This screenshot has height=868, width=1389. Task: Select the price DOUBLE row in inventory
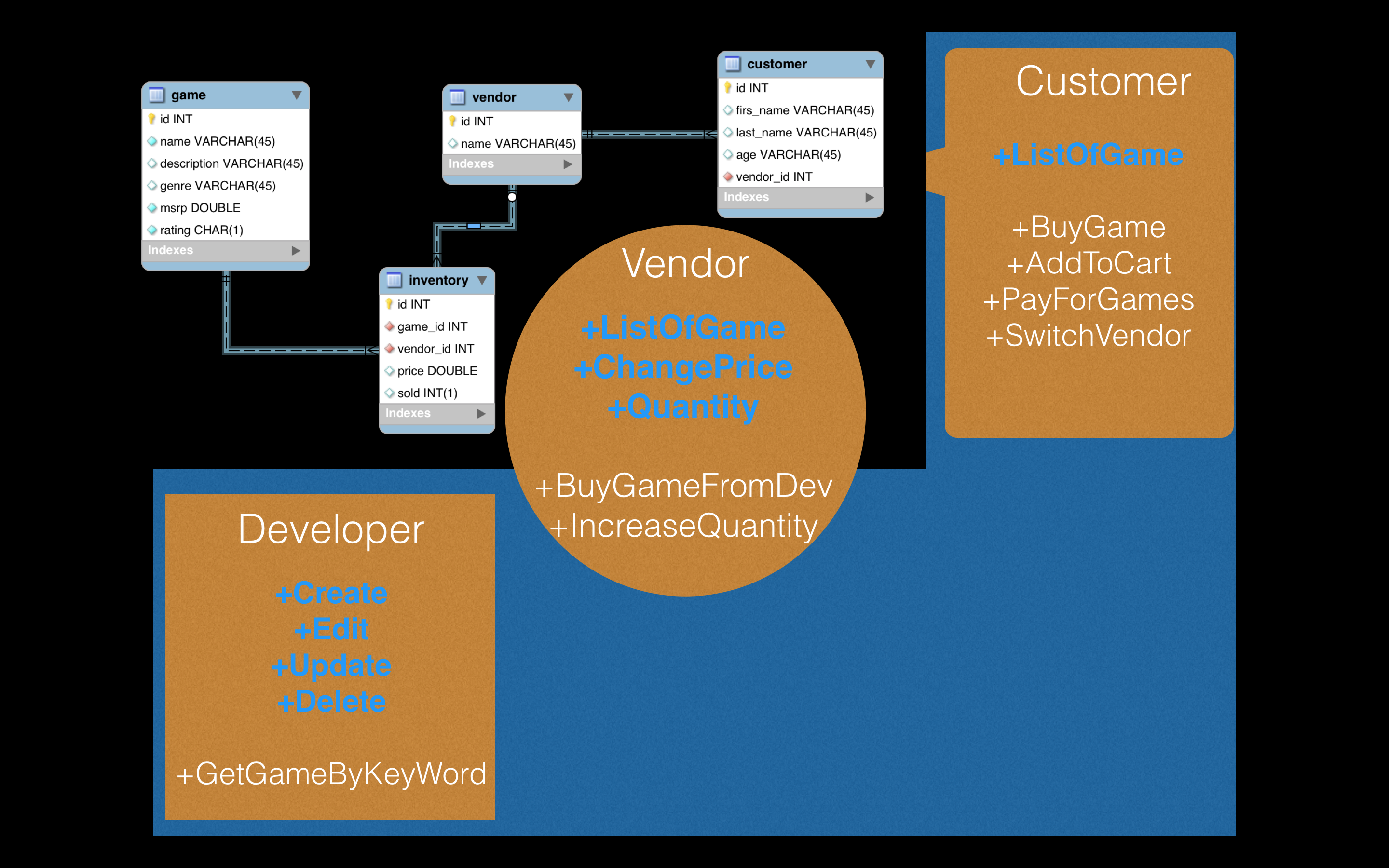pyautogui.click(x=437, y=371)
